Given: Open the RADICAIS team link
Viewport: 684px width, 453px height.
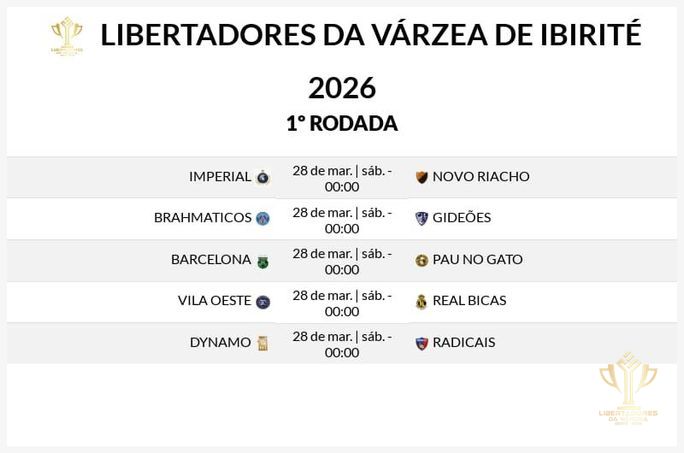Looking at the screenshot, I should 464,343.
